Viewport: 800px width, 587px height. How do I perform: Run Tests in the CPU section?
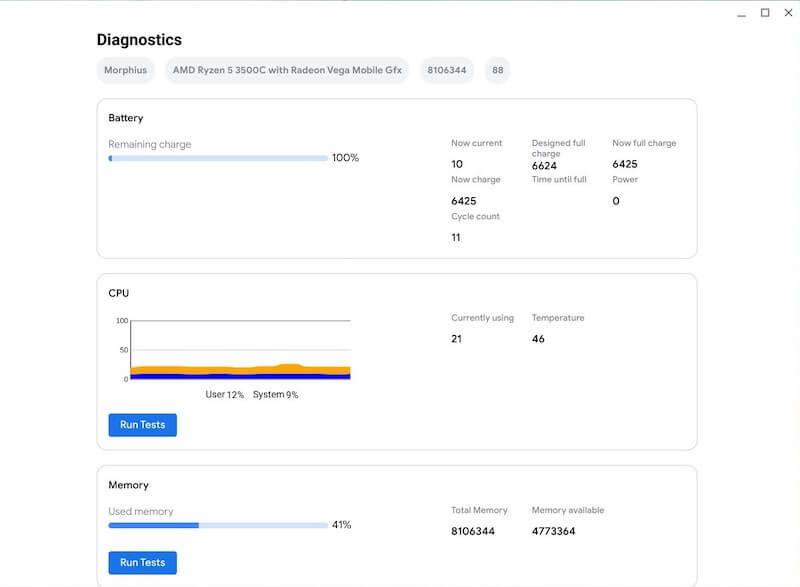[x=142, y=425]
